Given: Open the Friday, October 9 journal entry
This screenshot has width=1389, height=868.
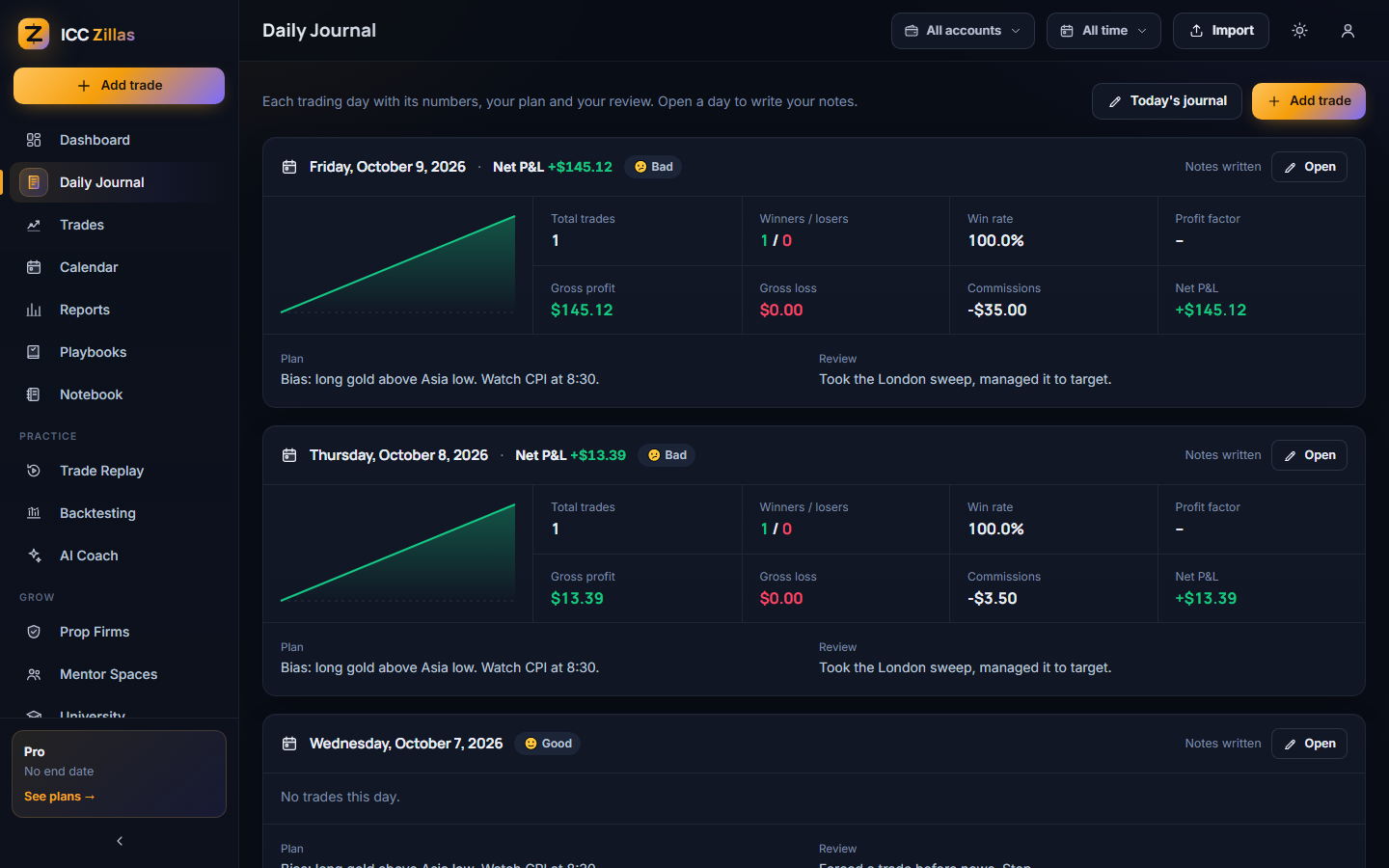Looking at the screenshot, I should point(1309,167).
